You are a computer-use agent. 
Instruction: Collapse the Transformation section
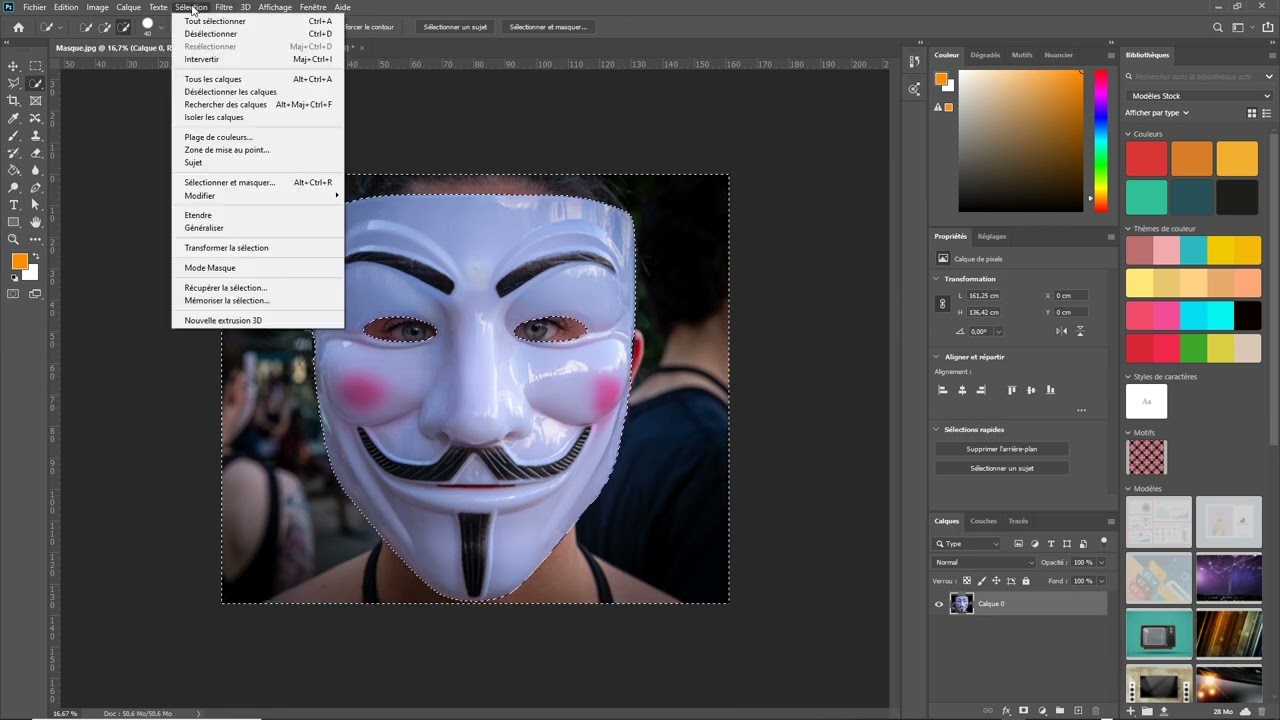tap(937, 279)
